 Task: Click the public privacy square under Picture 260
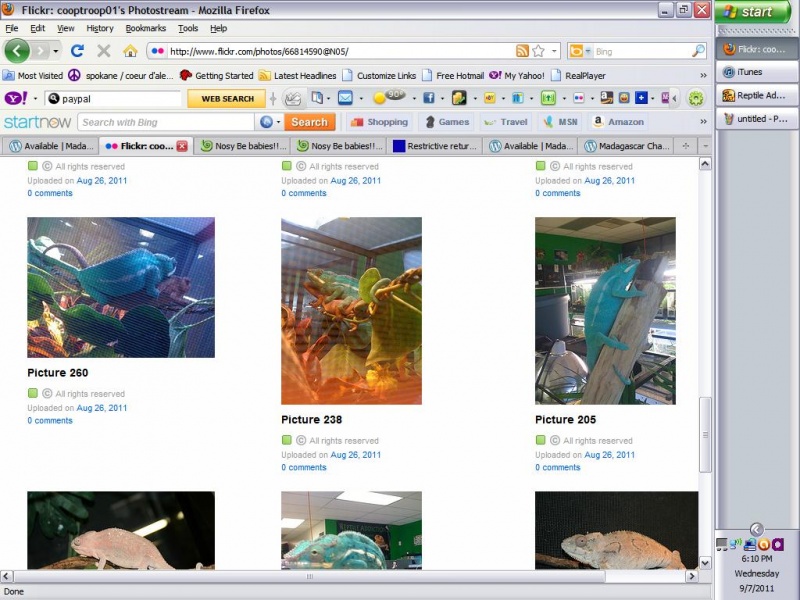click(33, 393)
